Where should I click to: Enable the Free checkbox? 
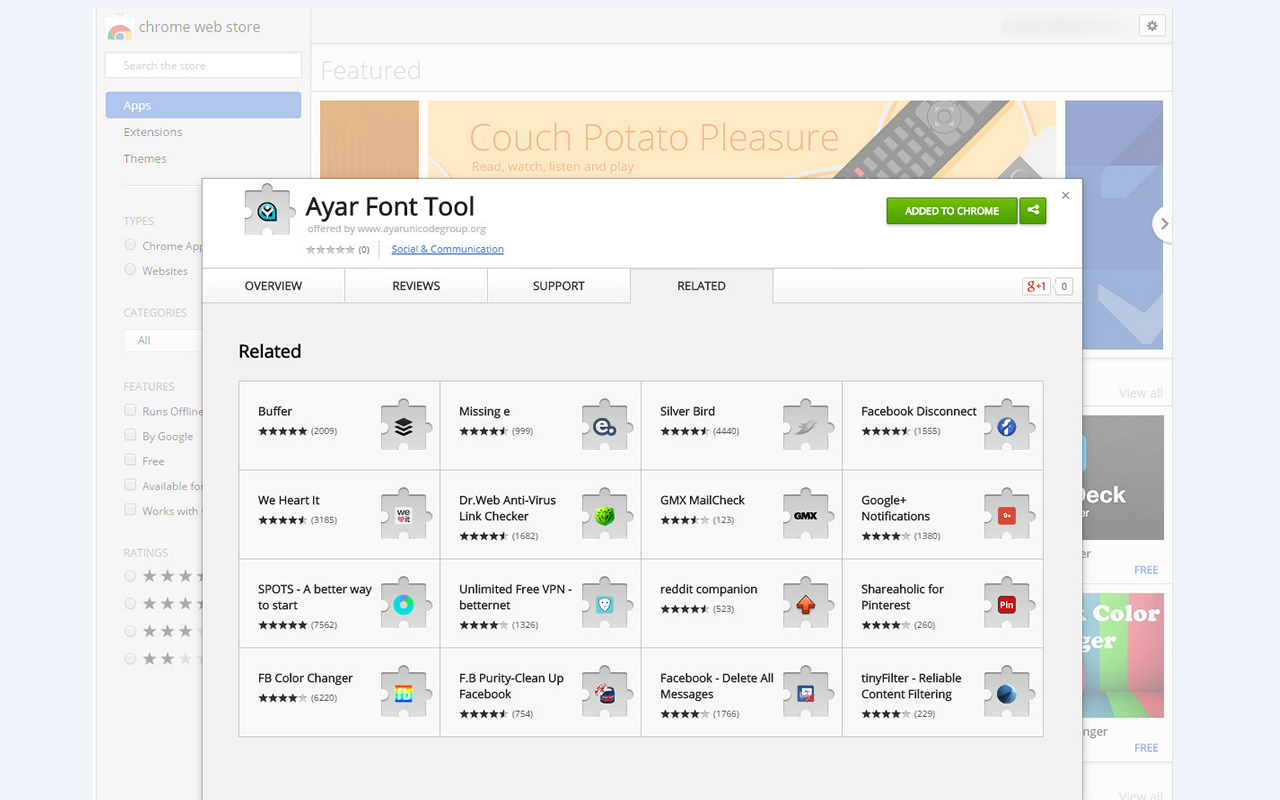(130, 460)
